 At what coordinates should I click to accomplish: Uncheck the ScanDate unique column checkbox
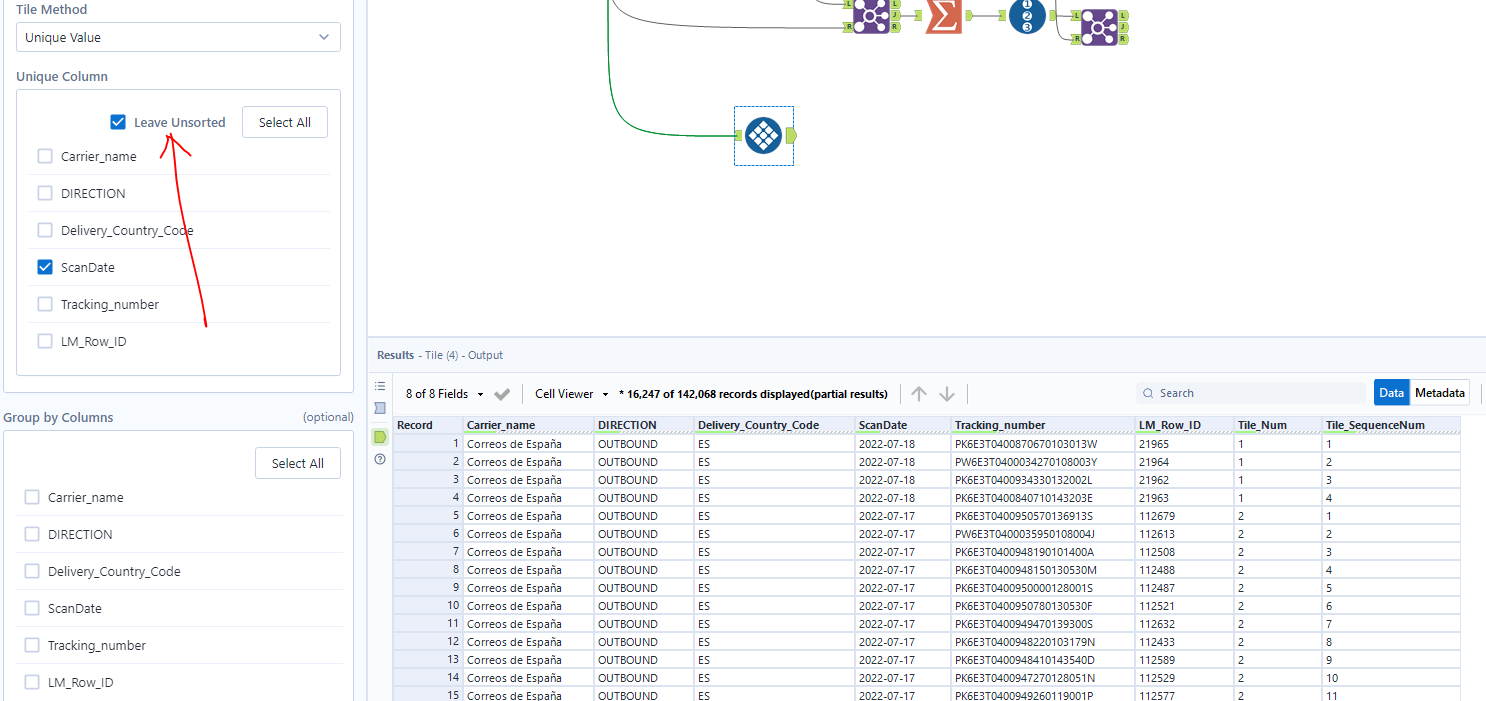click(x=44, y=267)
